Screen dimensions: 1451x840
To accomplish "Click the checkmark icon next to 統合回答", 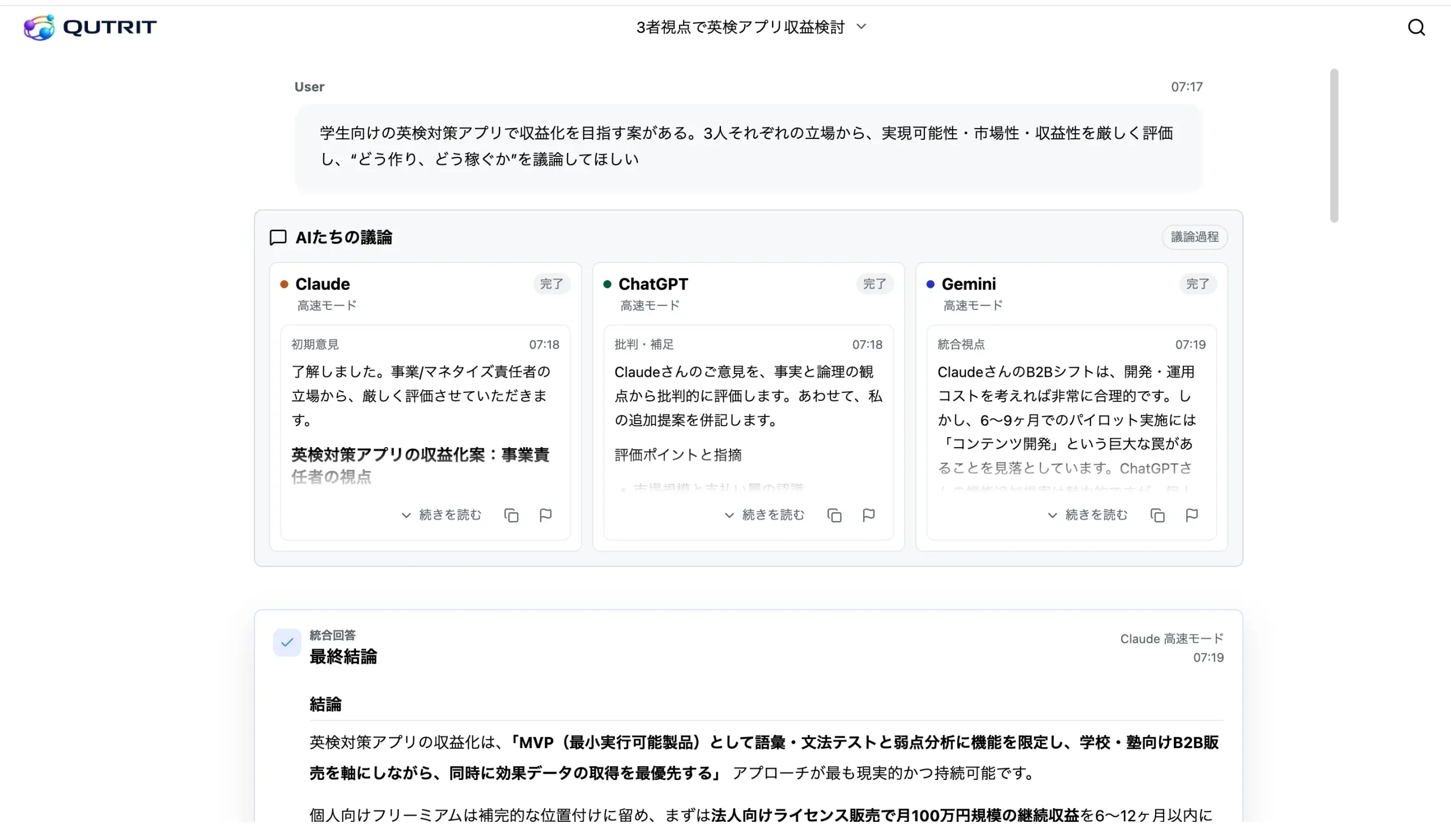I will click(287, 642).
